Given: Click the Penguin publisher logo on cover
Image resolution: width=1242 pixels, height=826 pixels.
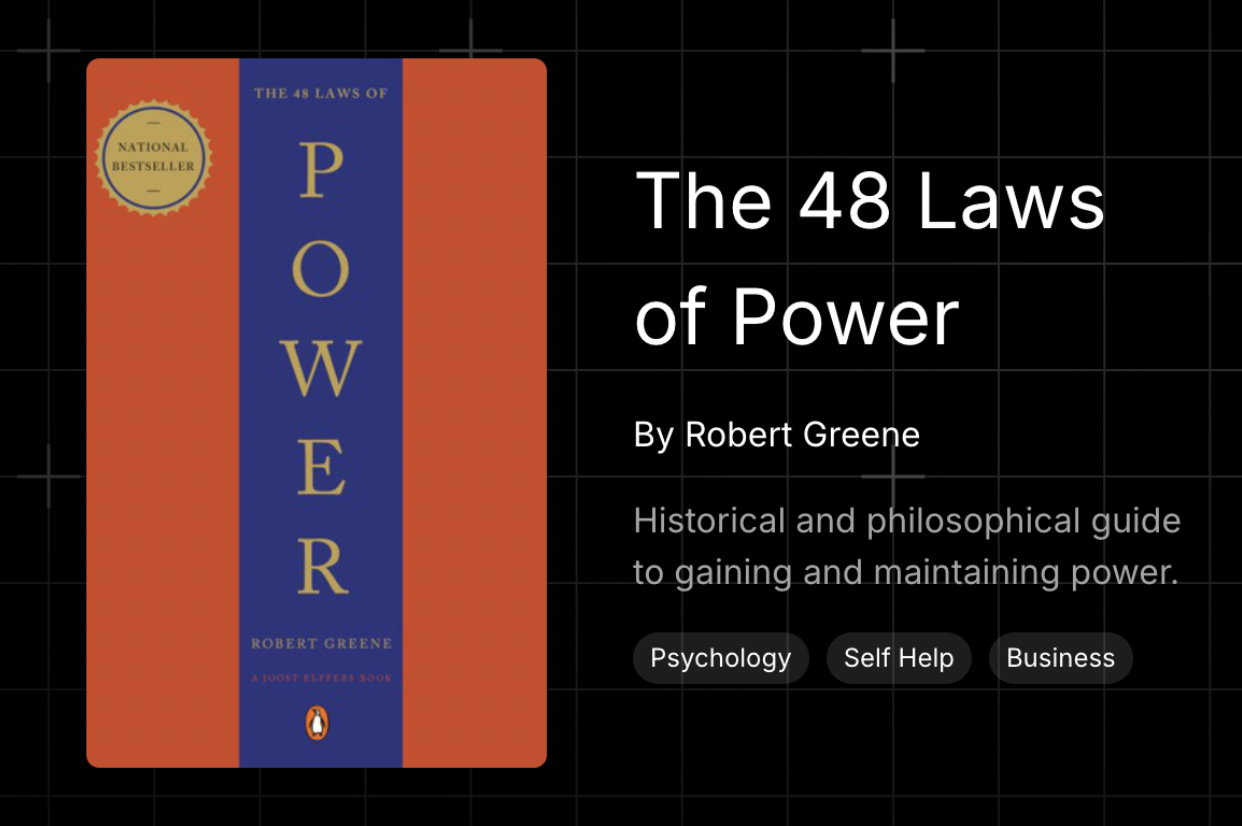Looking at the screenshot, I should click(317, 722).
